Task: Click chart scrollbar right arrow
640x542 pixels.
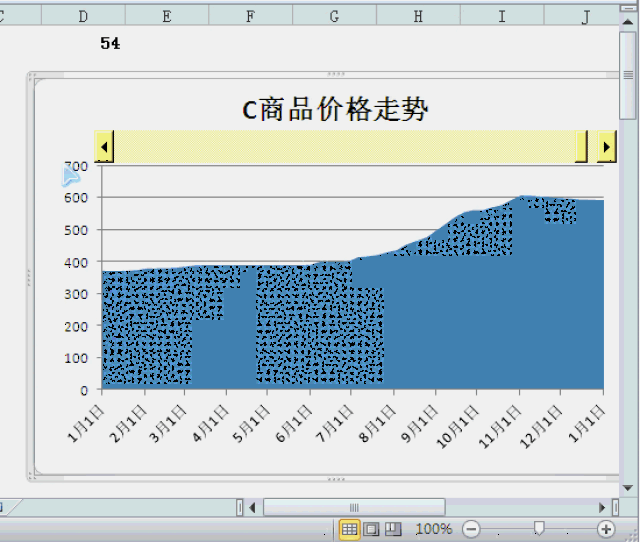Action: click(x=607, y=147)
